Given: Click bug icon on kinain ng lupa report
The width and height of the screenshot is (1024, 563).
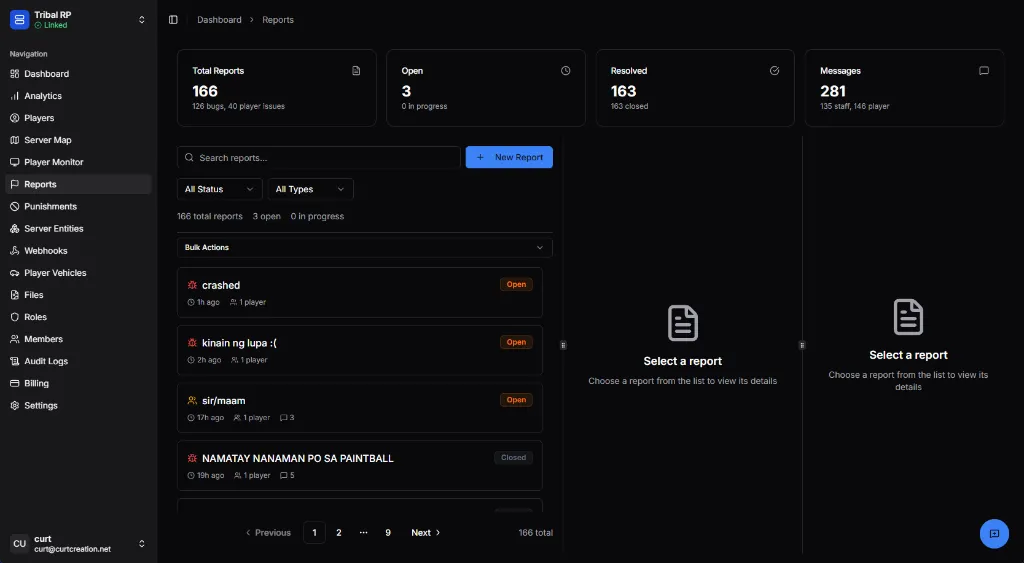Looking at the screenshot, I should (x=192, y=343).
